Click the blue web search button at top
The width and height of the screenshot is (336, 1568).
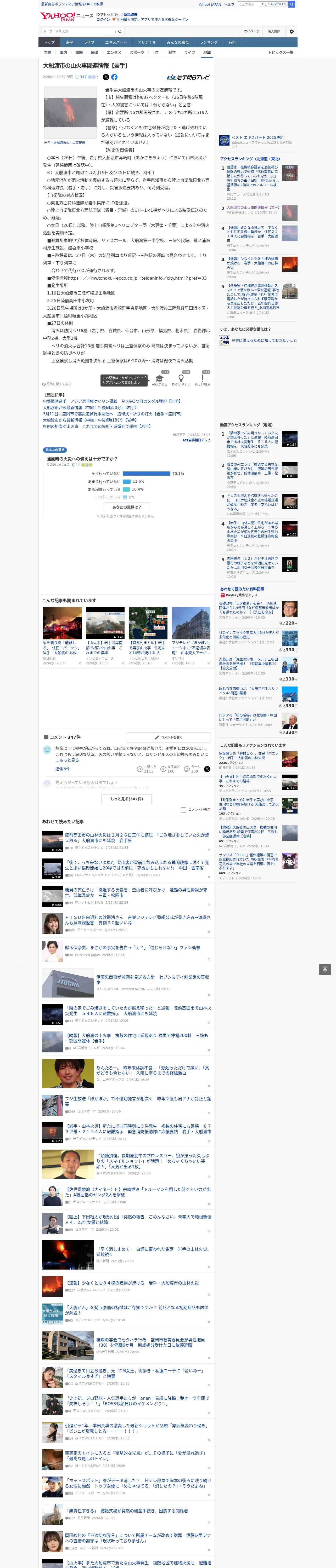292,4
